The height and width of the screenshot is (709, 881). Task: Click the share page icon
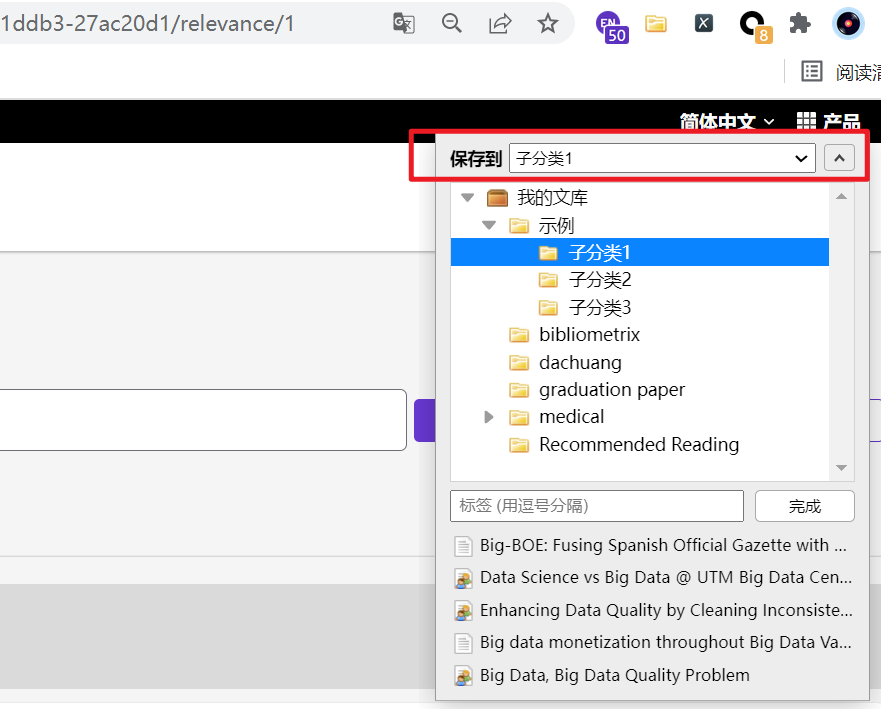point(499,24)
